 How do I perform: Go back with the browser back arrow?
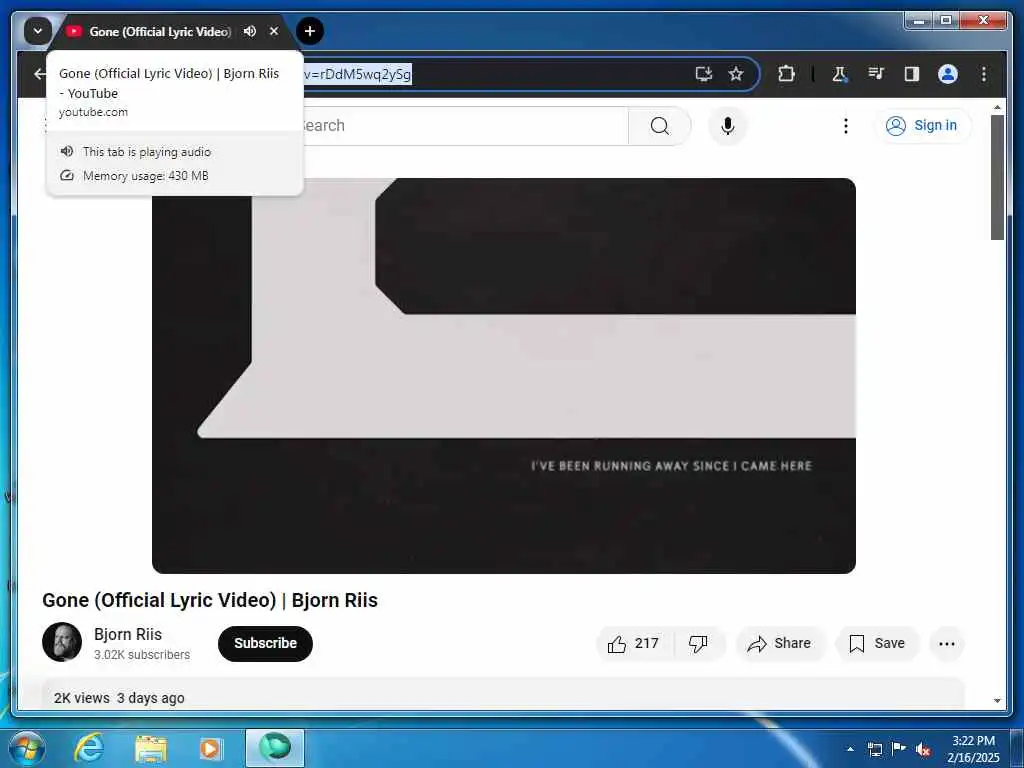[39, 74]
